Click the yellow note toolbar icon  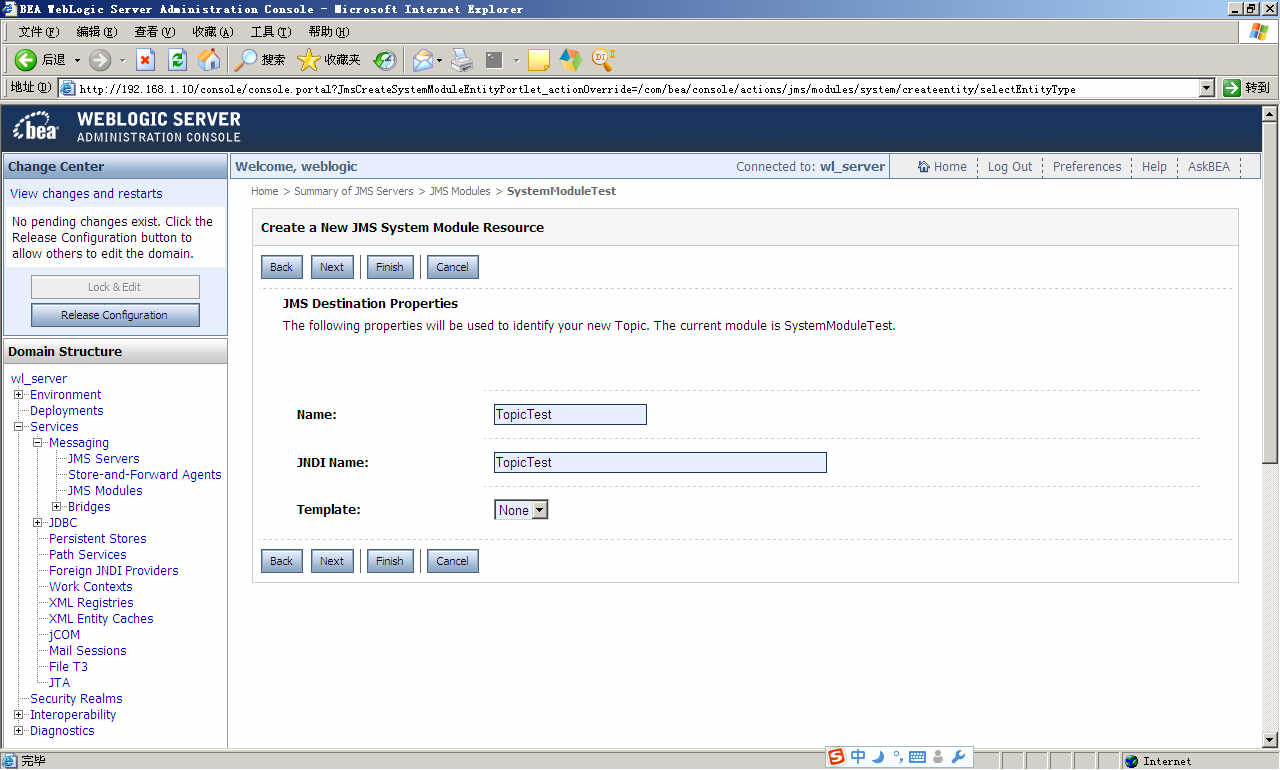coord(539,60)
